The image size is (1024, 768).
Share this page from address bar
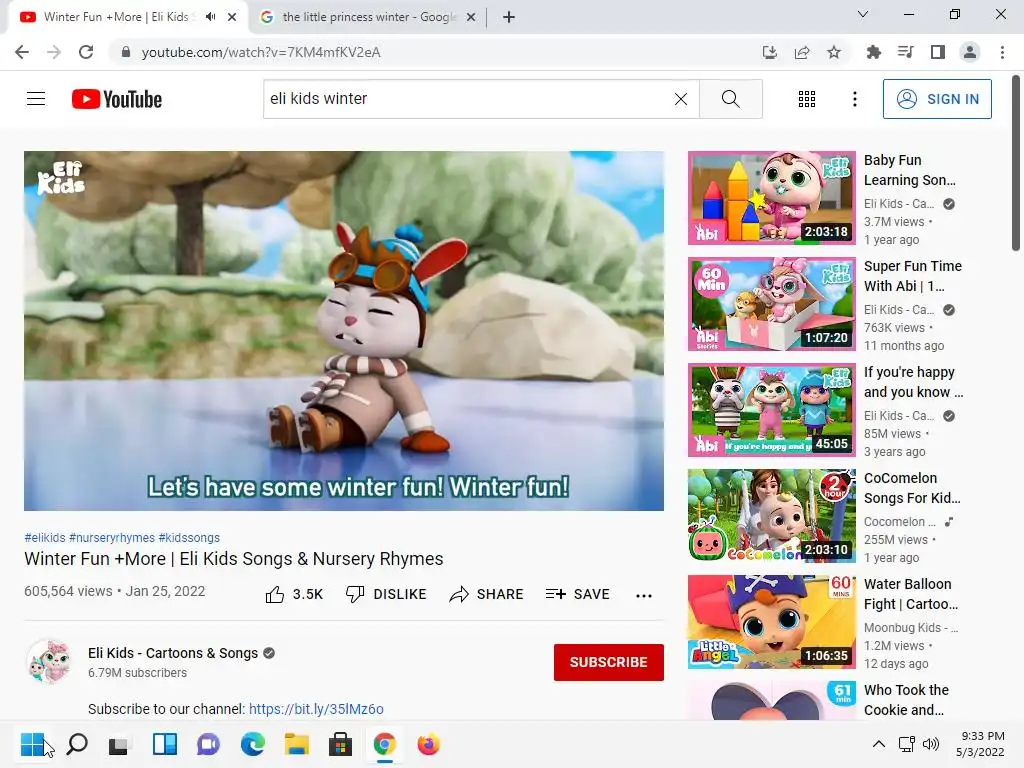tap(802, 52)
